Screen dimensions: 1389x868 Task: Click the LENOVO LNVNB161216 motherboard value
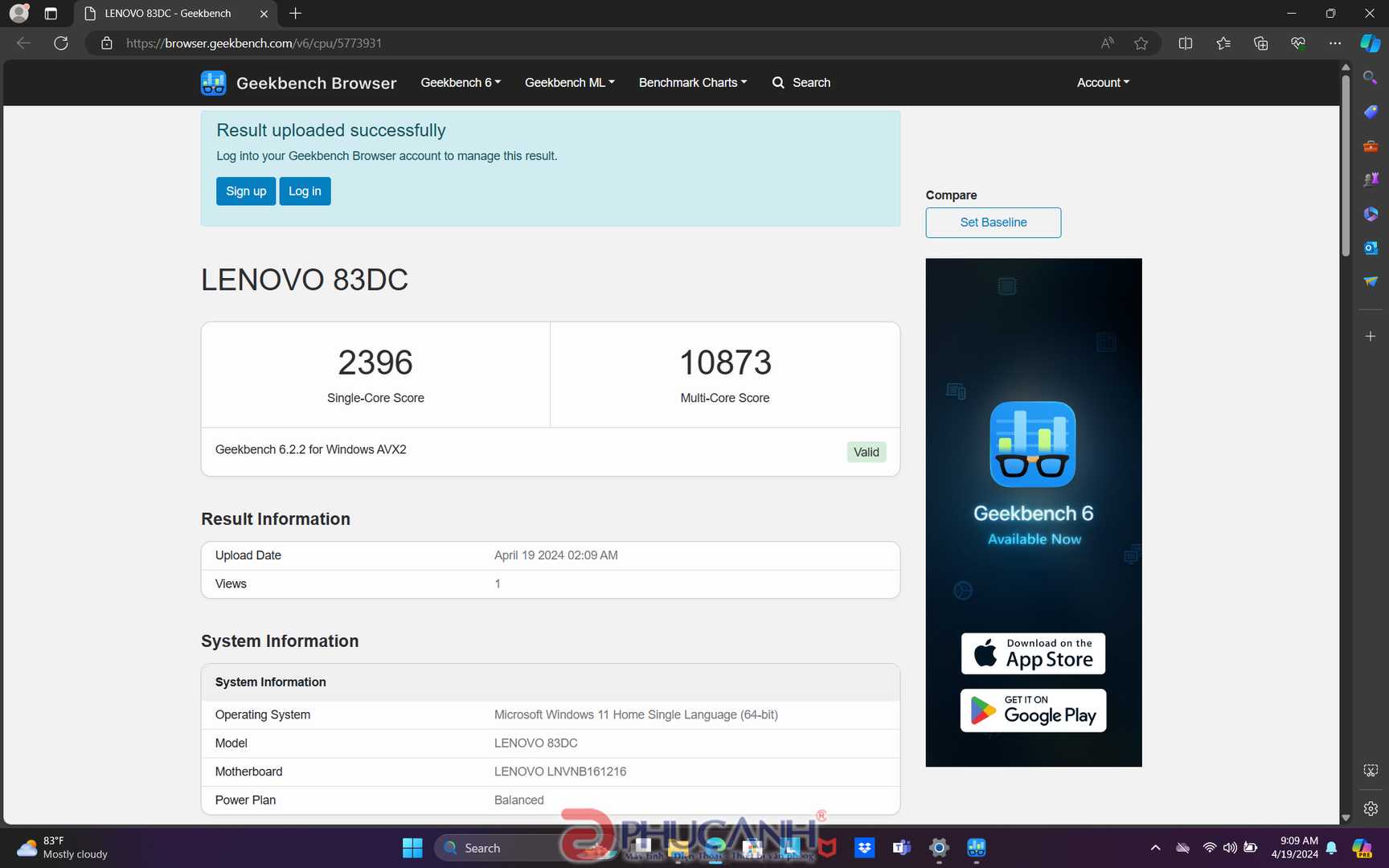pyautogui.click(x=560, y=772)
